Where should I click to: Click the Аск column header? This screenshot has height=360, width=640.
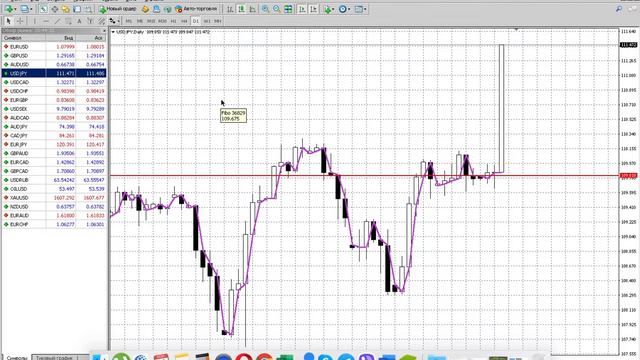(x=91, y=38)
